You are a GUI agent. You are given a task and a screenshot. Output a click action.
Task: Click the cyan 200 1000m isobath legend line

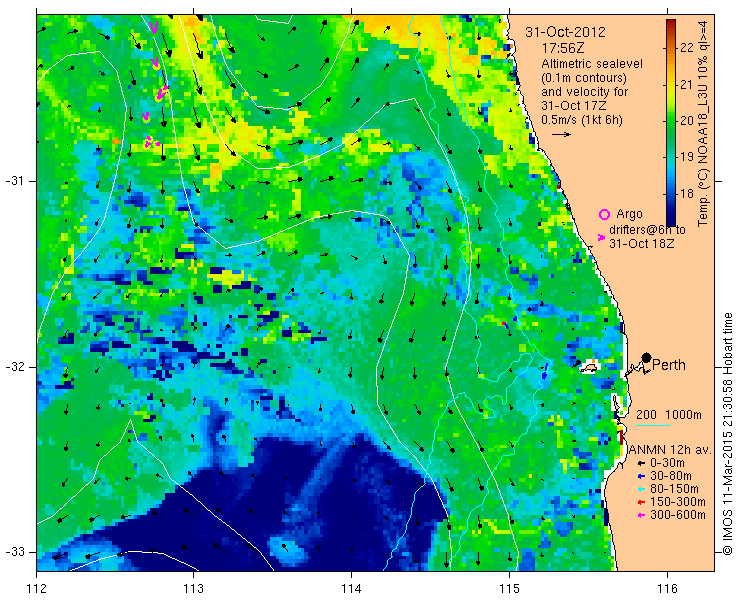(653, 426)
